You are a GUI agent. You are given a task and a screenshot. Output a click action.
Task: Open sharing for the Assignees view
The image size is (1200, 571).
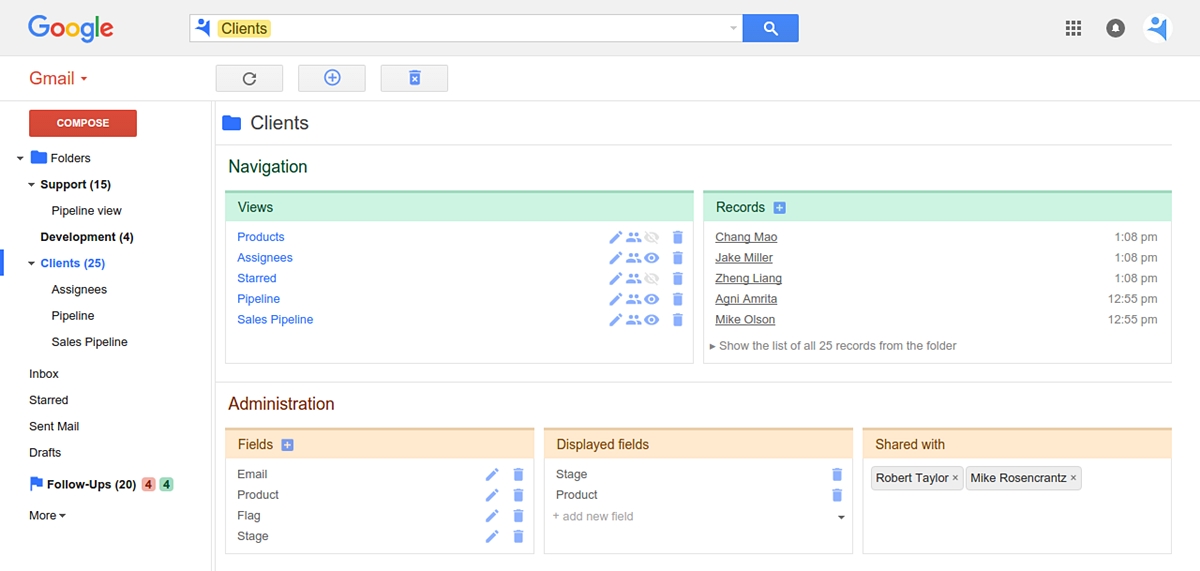pos(633,258)
